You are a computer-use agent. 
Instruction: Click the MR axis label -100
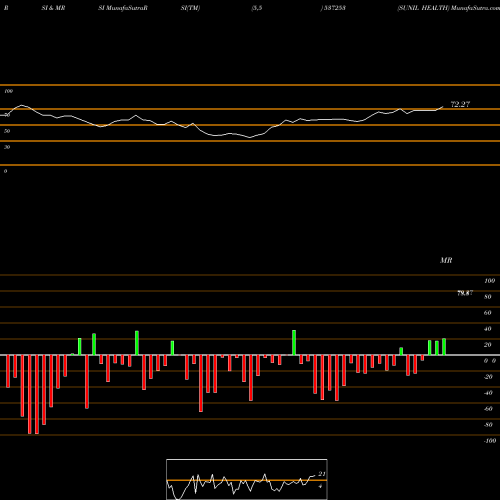(x=490, y=441)
